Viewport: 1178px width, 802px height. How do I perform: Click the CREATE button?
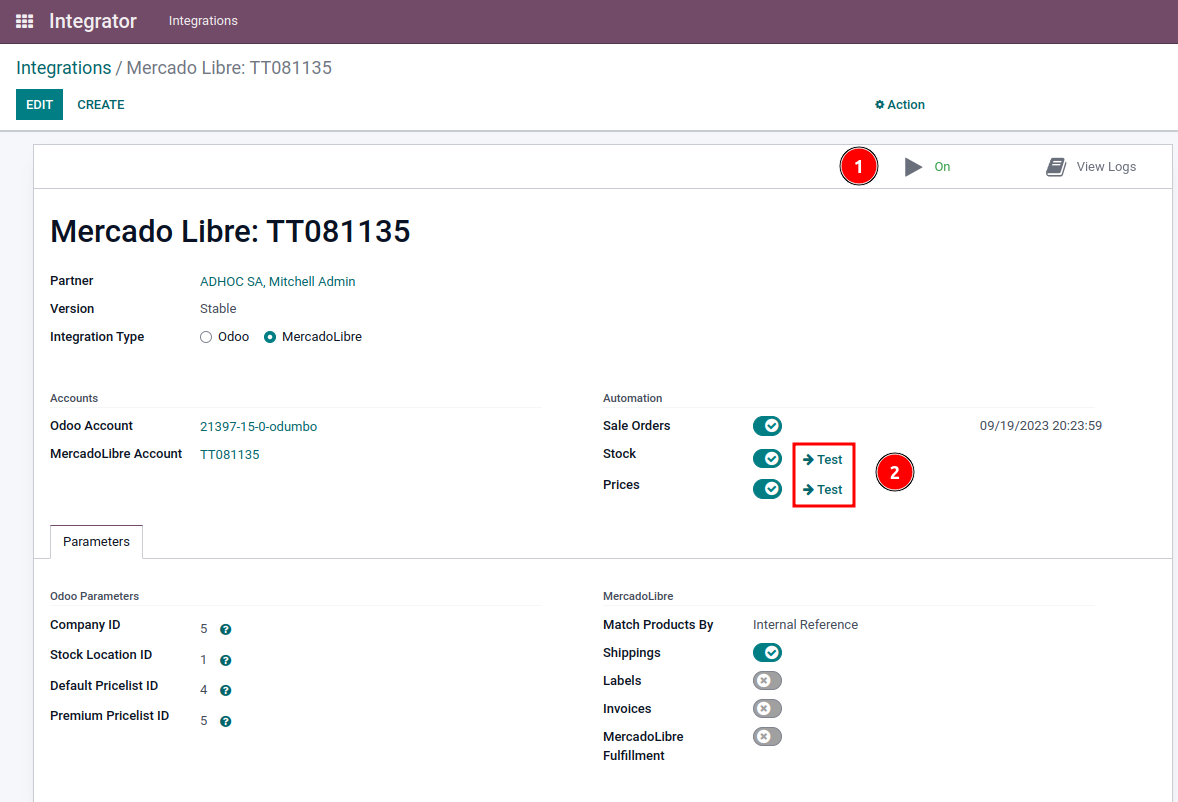point(101,104)
